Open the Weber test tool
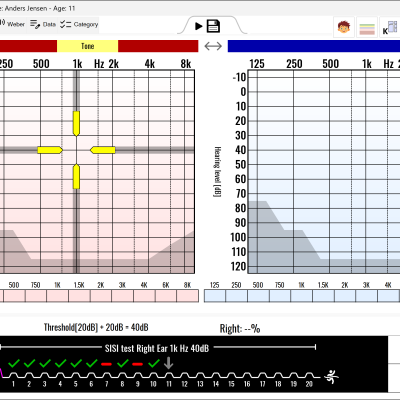The width and height of the screenshot is (400, 400). [12, 24]
